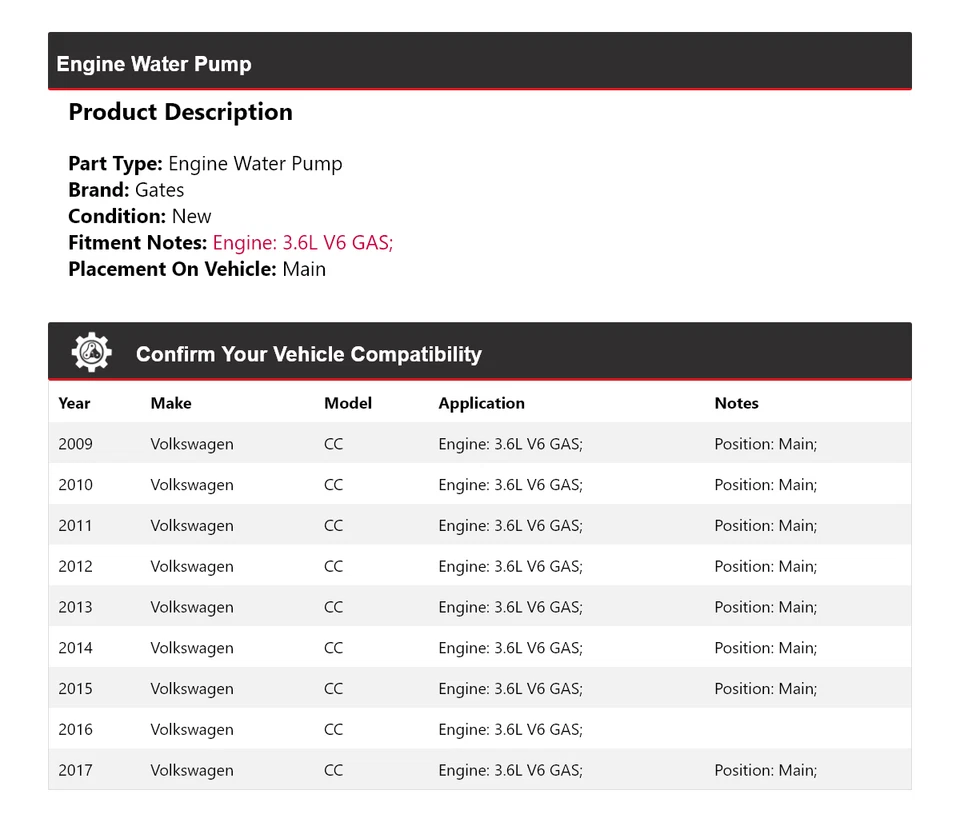Click the 2013 row engine application text

pyautogui.click(x=510, y=608)
